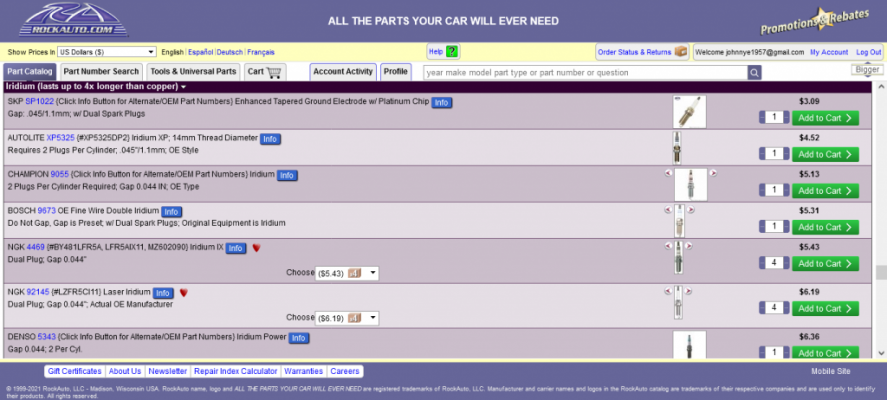Open the Warranties footer link
The width and height of the screenshot is (887, 400).
[303, 371]
